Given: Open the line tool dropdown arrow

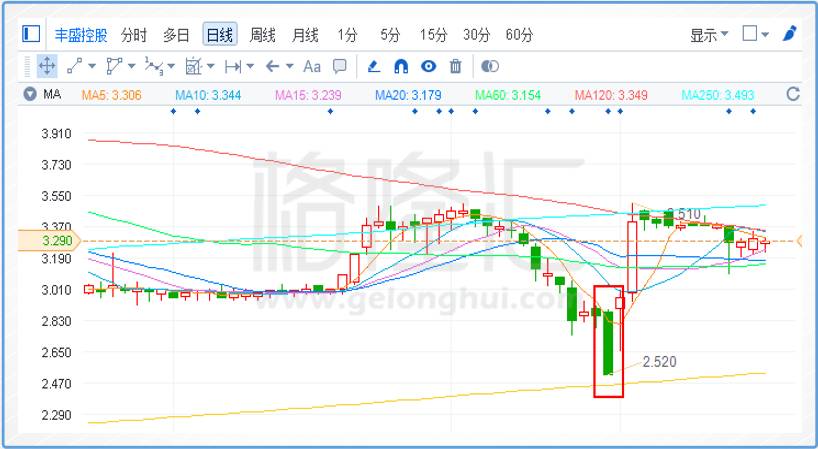Looking at the screenshot, I should pyautogui.click(x=92, y=66).
